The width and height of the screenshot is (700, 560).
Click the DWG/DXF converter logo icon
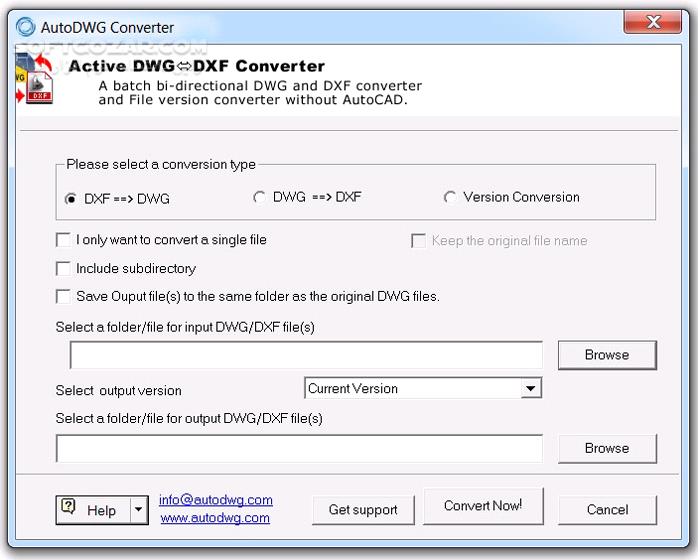pyautogui.click(x=34, y=79)
